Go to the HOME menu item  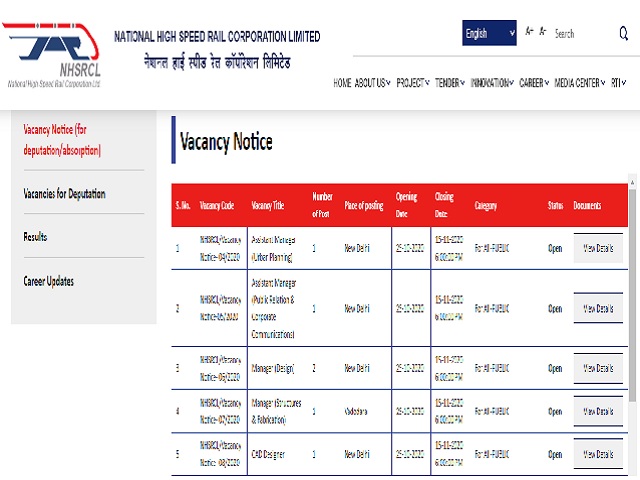(342, 83)
